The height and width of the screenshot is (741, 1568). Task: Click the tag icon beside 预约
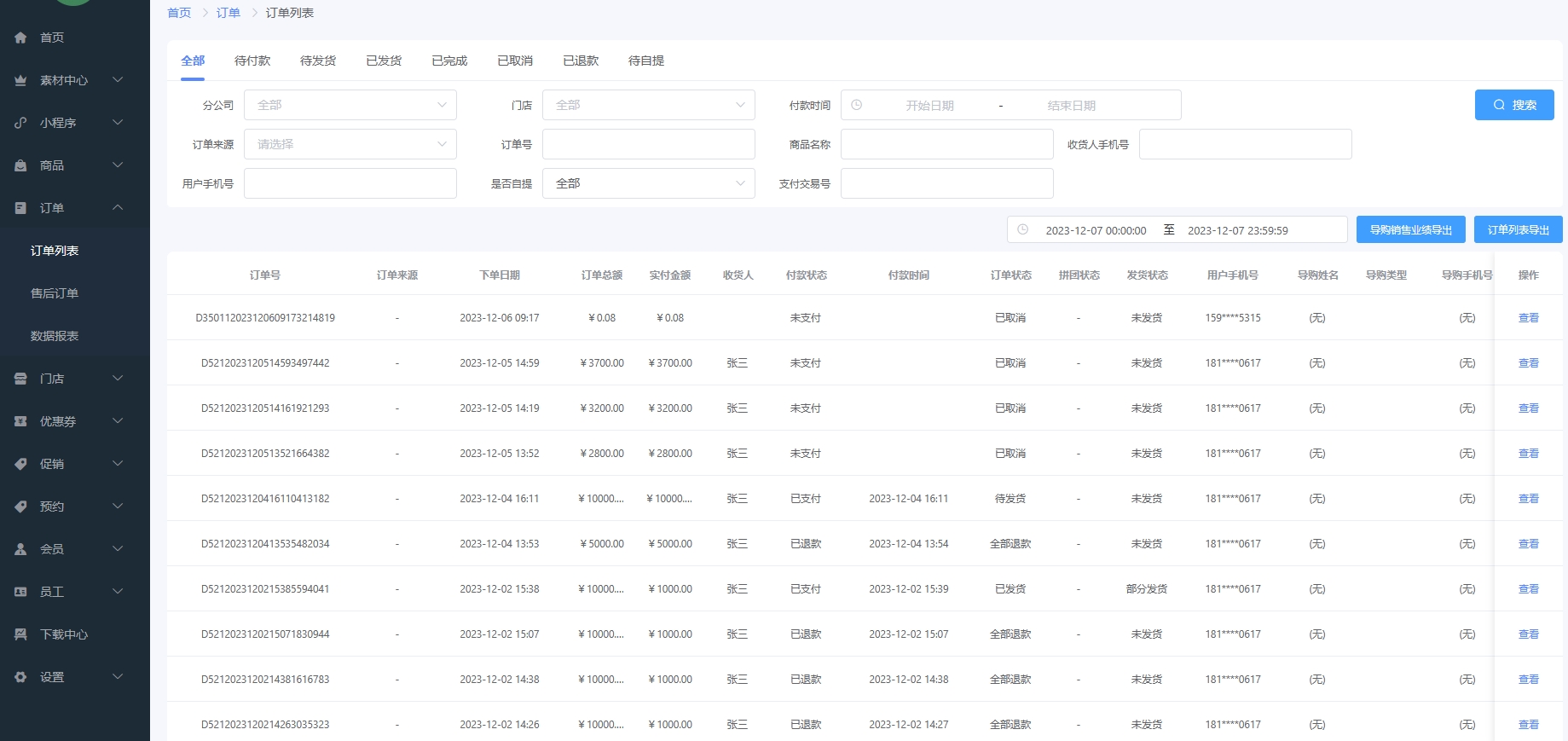[x=20, y=507]
